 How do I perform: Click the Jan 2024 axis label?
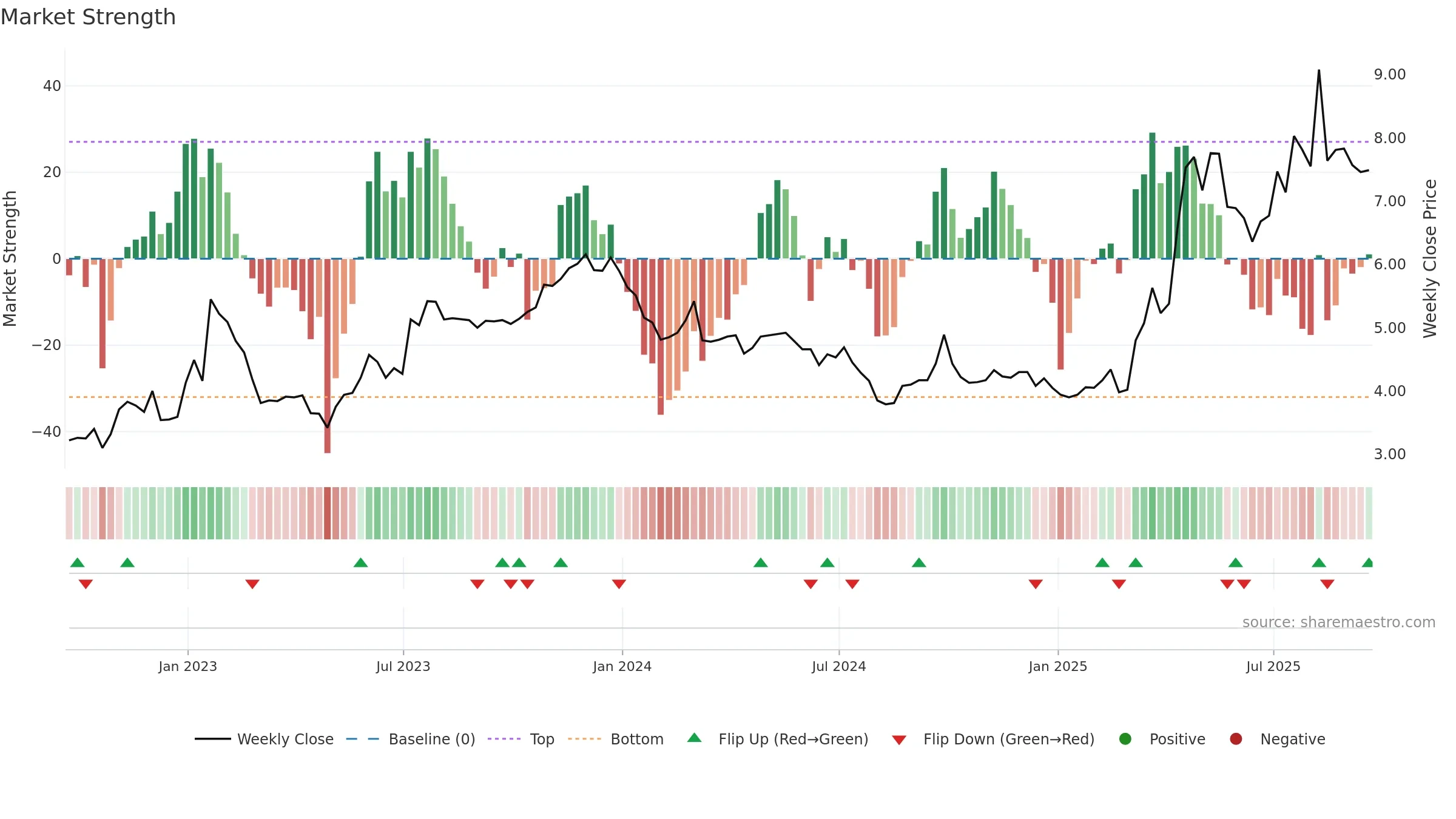[x=622, y=666]
